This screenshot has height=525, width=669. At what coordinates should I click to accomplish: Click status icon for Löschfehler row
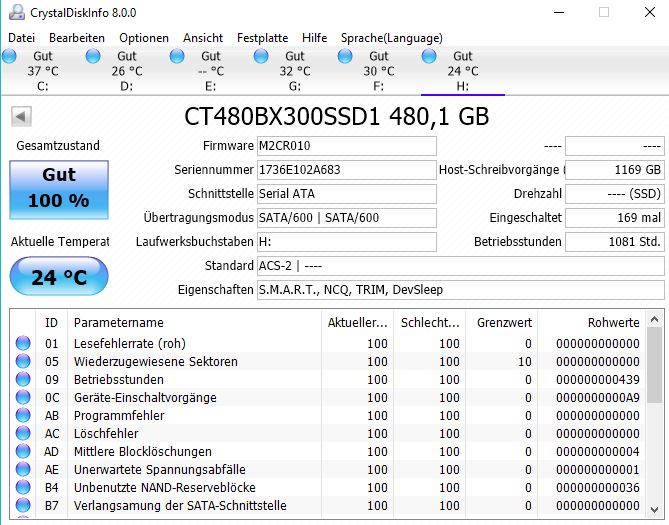[23, 433]
